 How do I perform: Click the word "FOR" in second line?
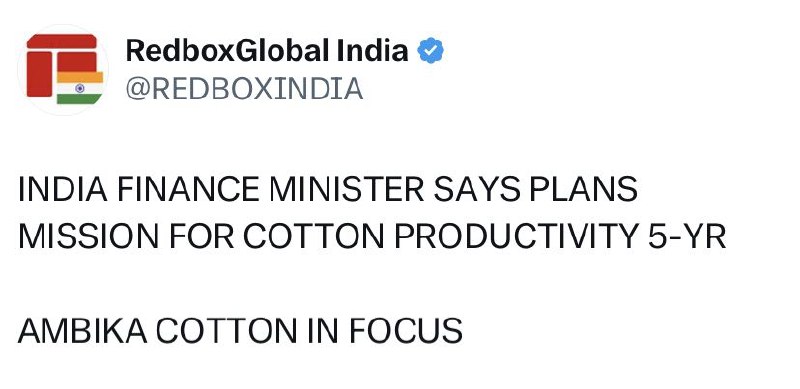(201, 237)
